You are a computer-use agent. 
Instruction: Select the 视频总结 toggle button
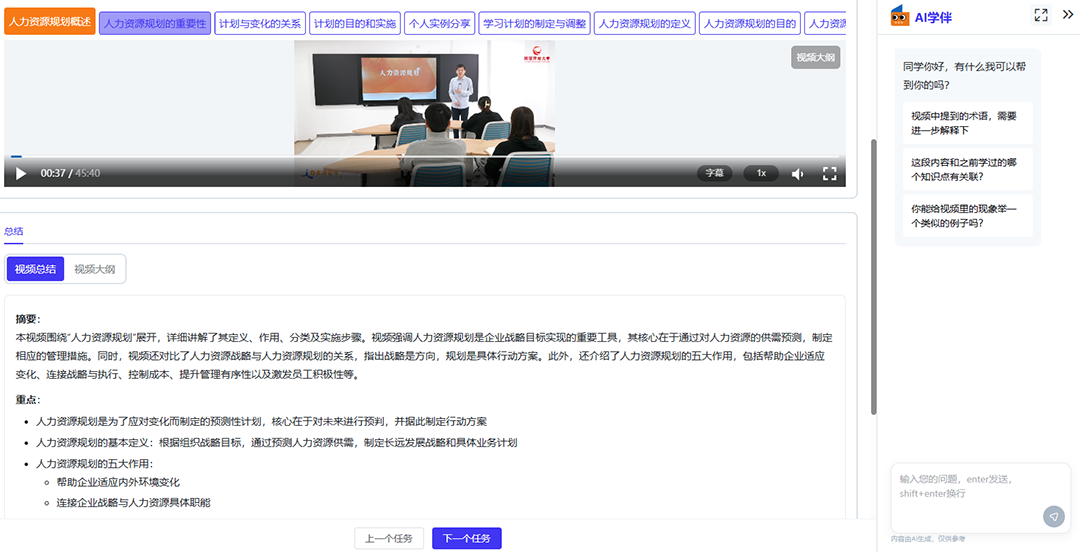(x=35, y=269)
